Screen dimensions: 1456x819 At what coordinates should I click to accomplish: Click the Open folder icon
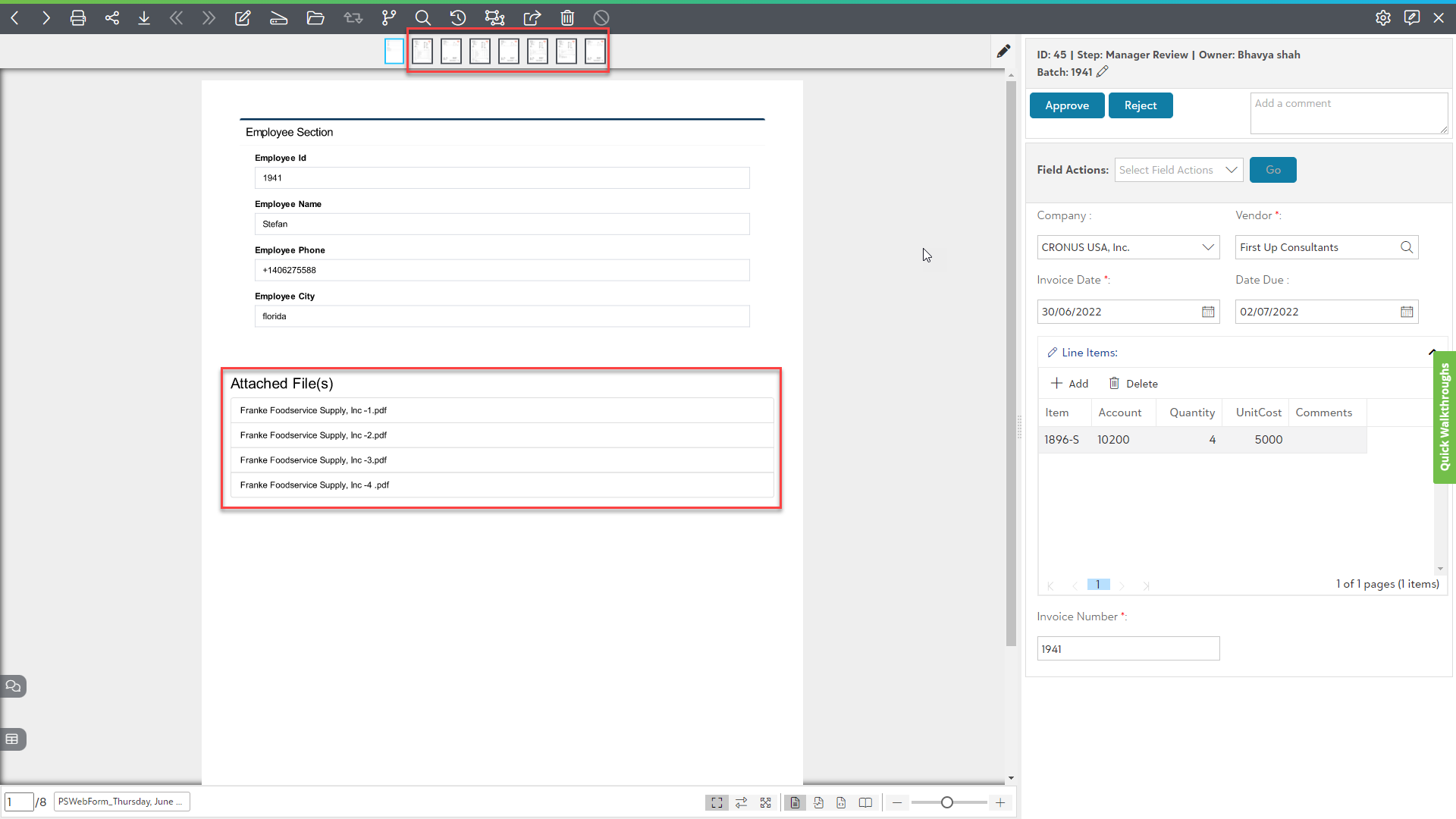click(315, 17)
